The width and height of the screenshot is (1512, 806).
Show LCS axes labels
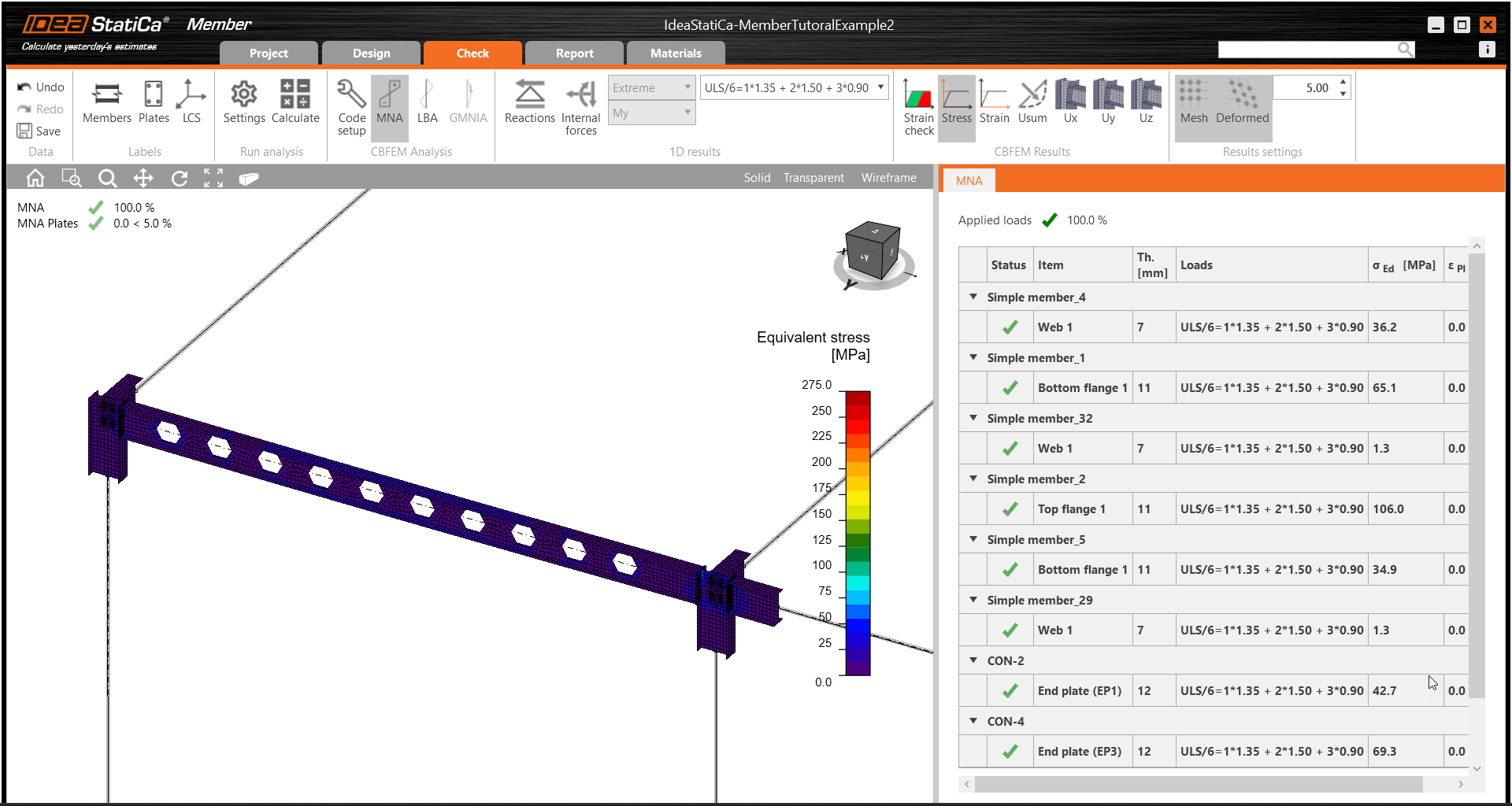pyautogui.click(x=191, y=102)
